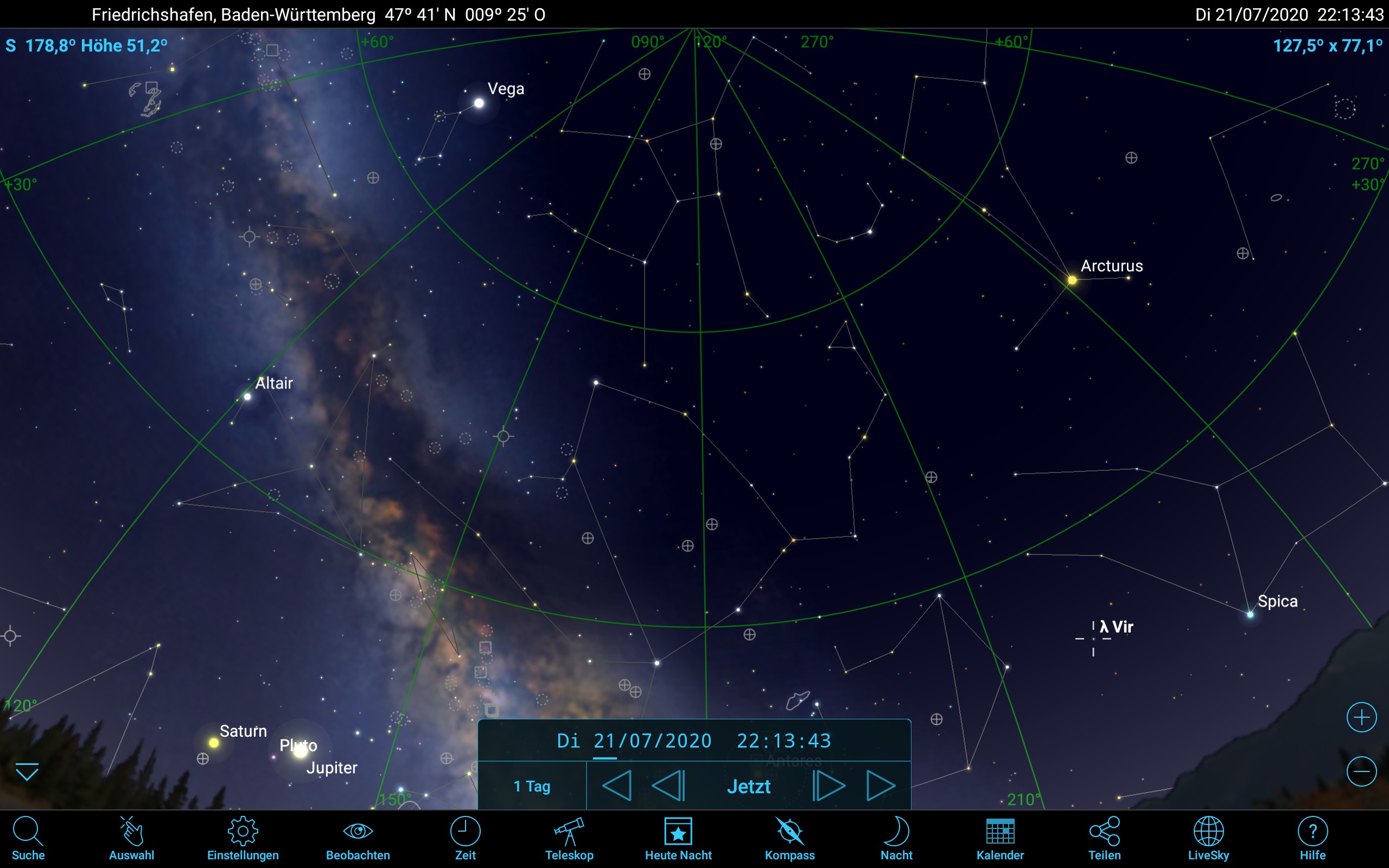
Task: Step one time unit forward
Action: [x=830, y=786]
